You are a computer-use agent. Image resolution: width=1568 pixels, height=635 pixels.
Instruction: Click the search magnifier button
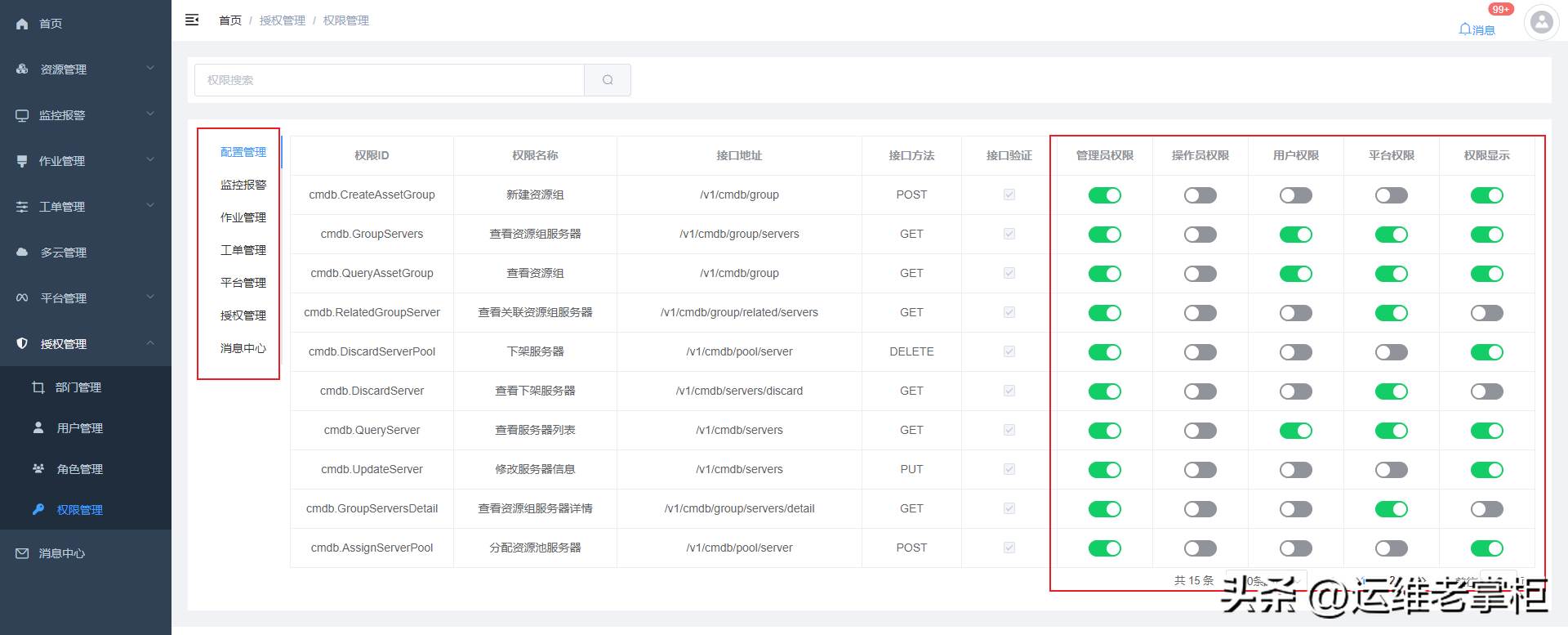coord(608,80)
